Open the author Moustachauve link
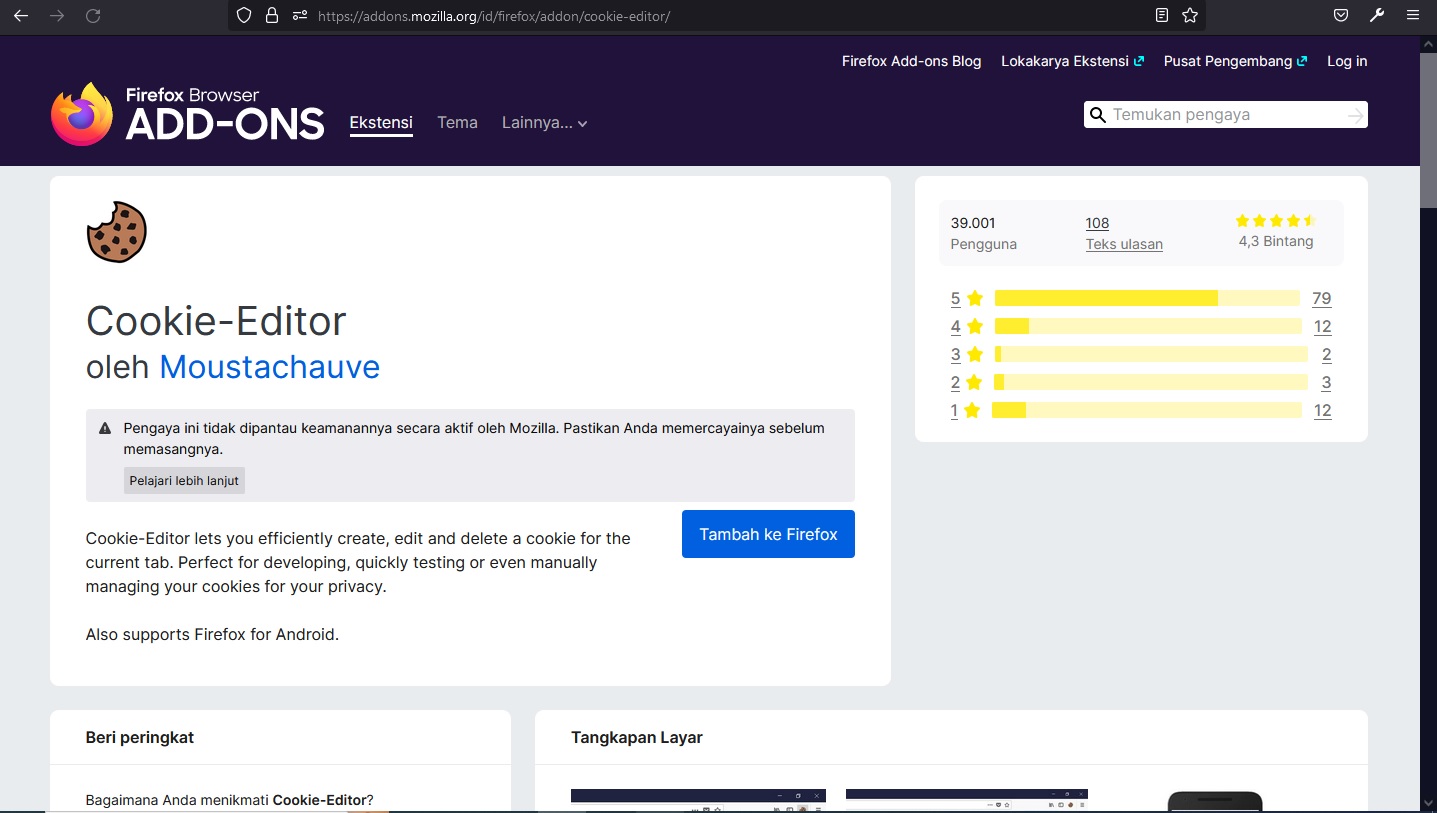Viewport: 1437px width, 813px height. [270, 367]
